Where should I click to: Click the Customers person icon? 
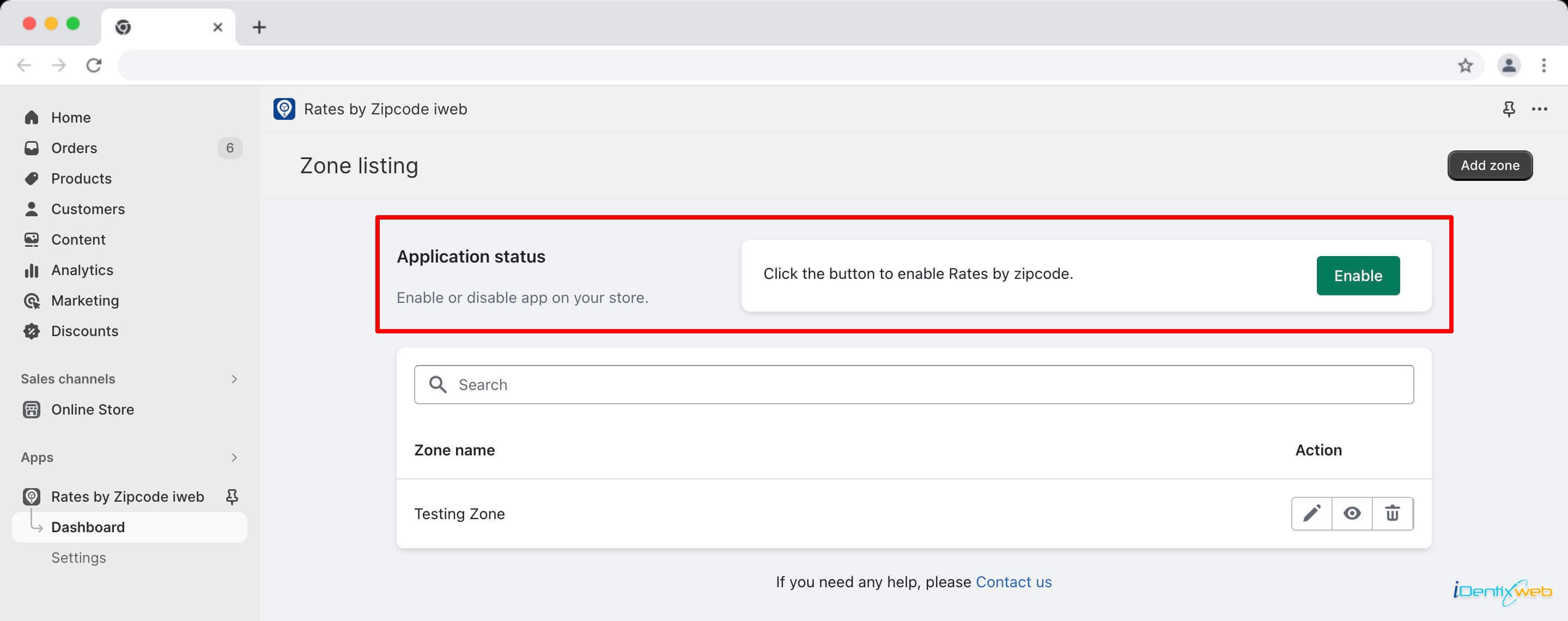pyautogui.click(x=32, y=209)
